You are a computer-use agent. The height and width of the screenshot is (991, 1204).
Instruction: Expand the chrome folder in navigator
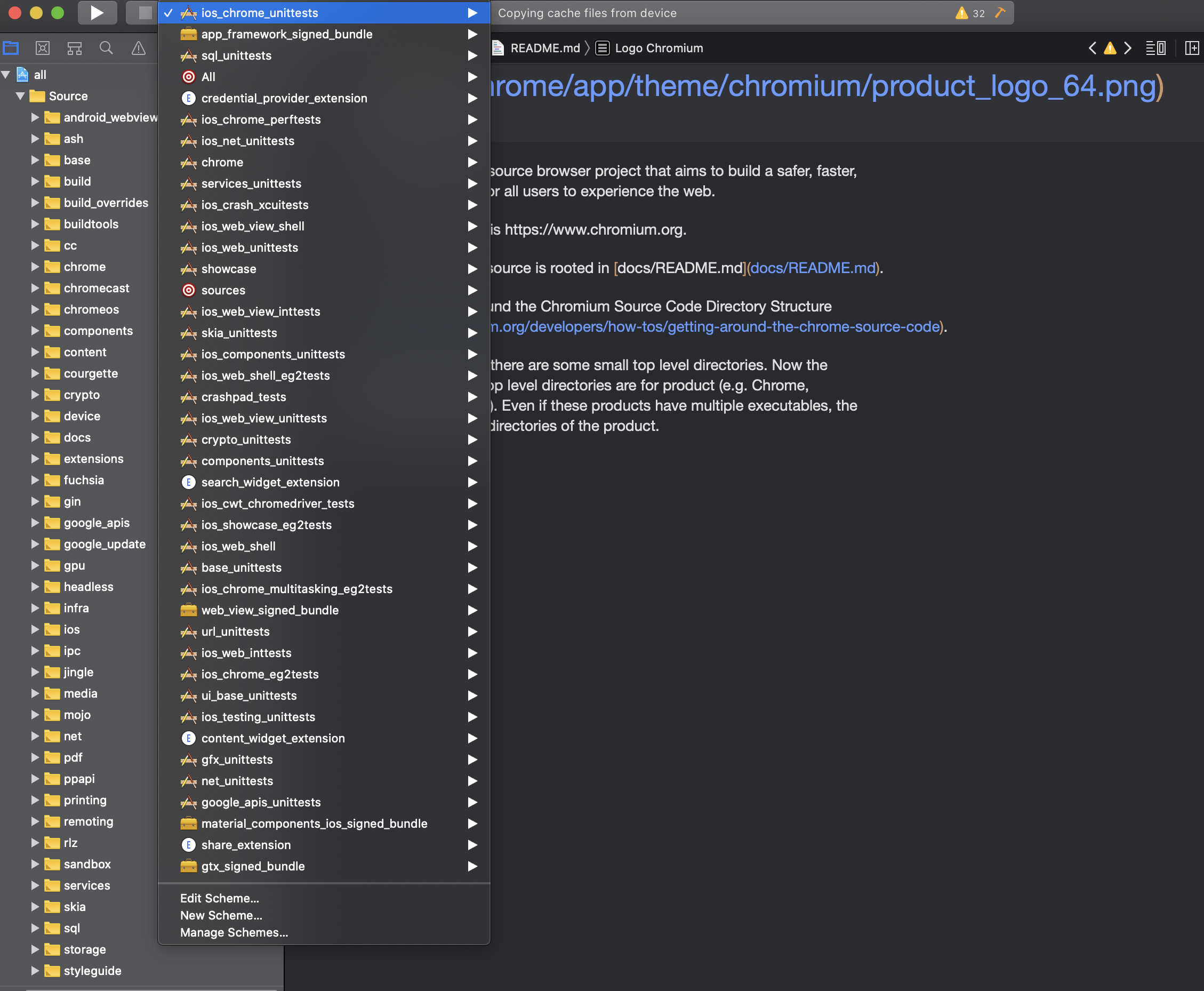click(35, 267)
